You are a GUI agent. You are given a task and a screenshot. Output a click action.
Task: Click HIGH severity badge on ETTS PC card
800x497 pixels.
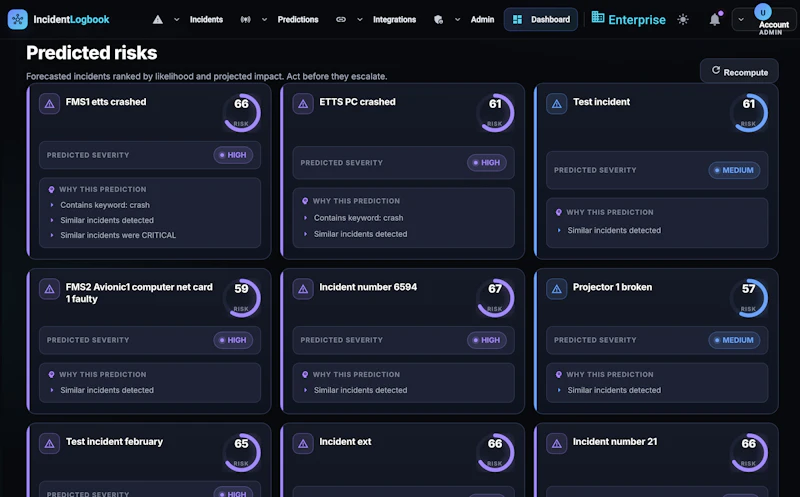[487, 162]
